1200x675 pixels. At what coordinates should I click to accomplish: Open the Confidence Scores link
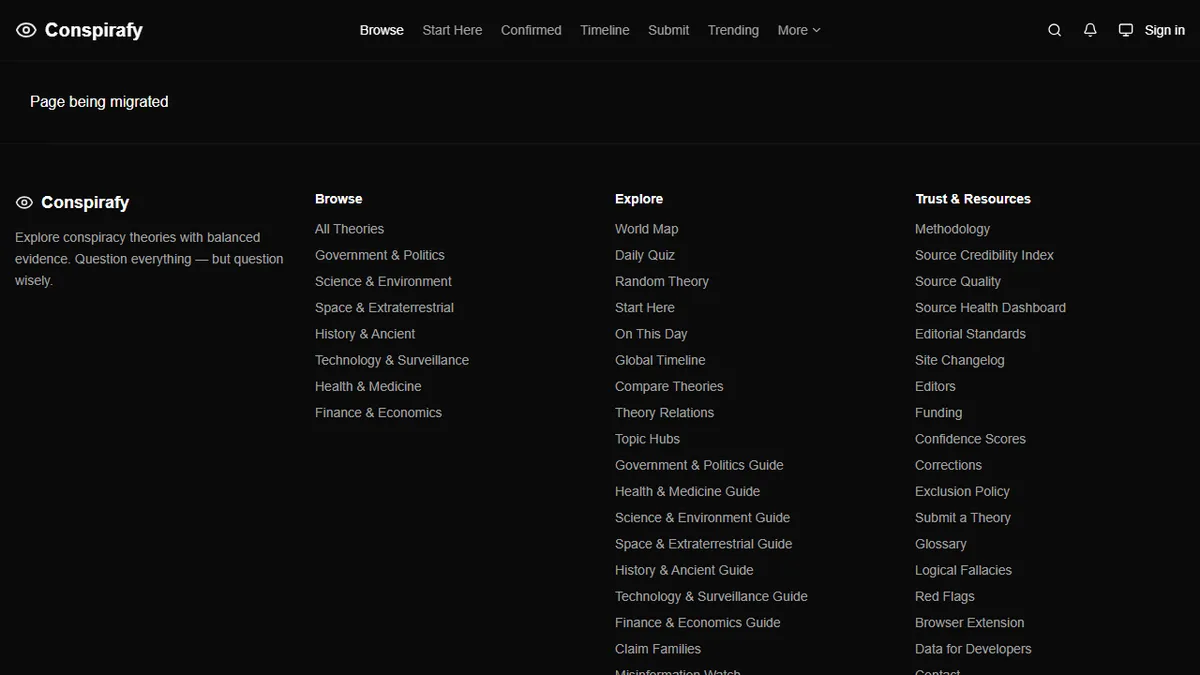970,439
